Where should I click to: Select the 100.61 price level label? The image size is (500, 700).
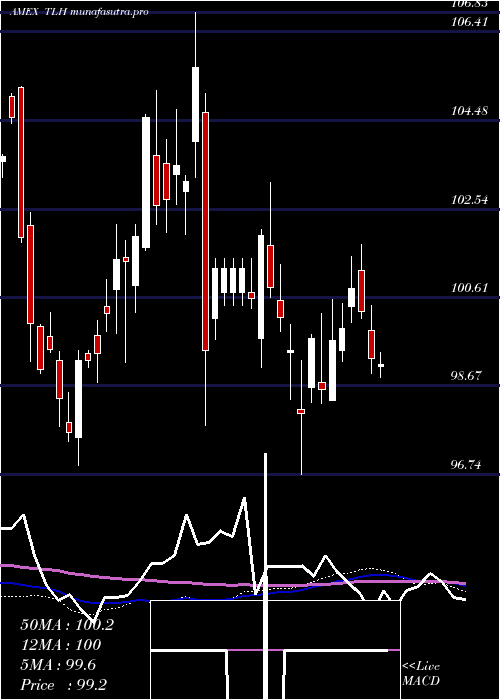(x=469, y=288)
